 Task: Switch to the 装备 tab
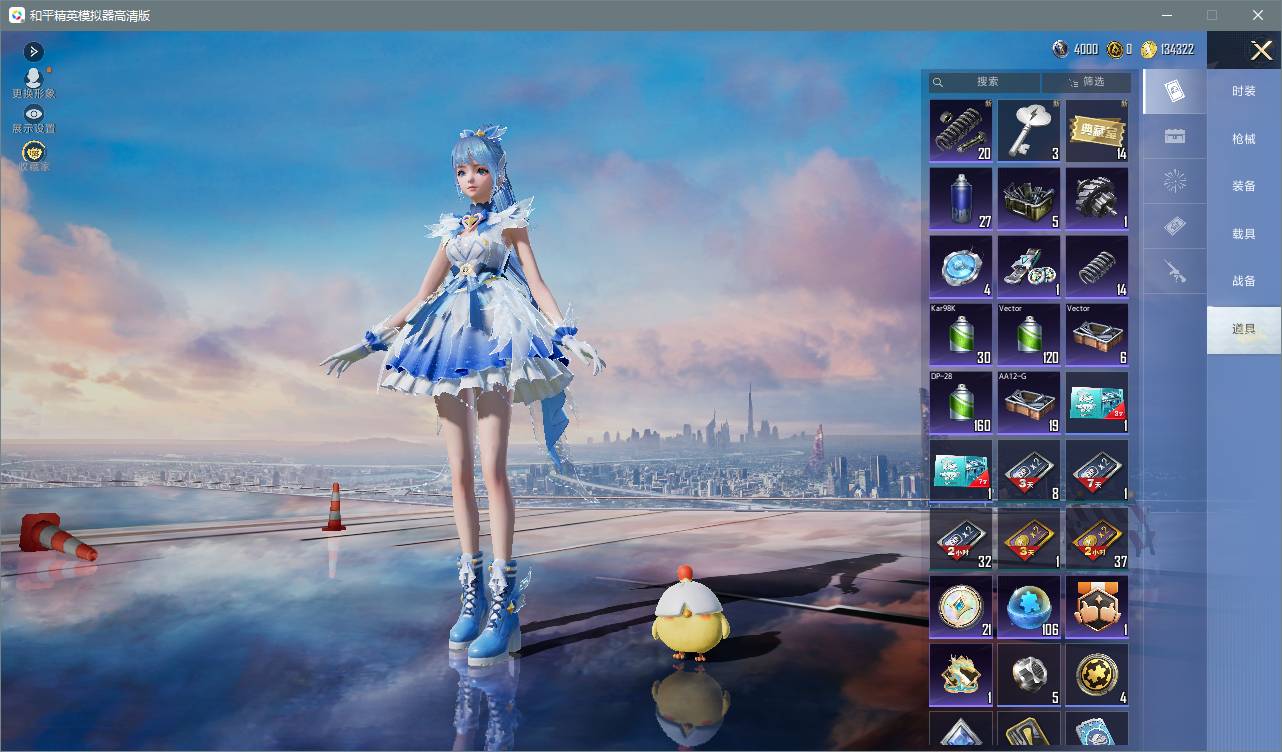[1244, 186]
